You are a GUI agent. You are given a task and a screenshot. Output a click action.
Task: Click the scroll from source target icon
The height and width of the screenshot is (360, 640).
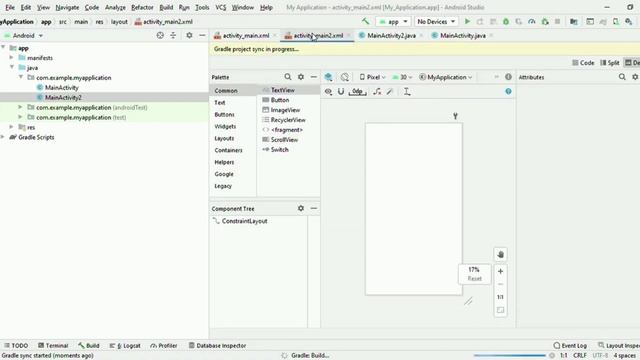point(160,36)
